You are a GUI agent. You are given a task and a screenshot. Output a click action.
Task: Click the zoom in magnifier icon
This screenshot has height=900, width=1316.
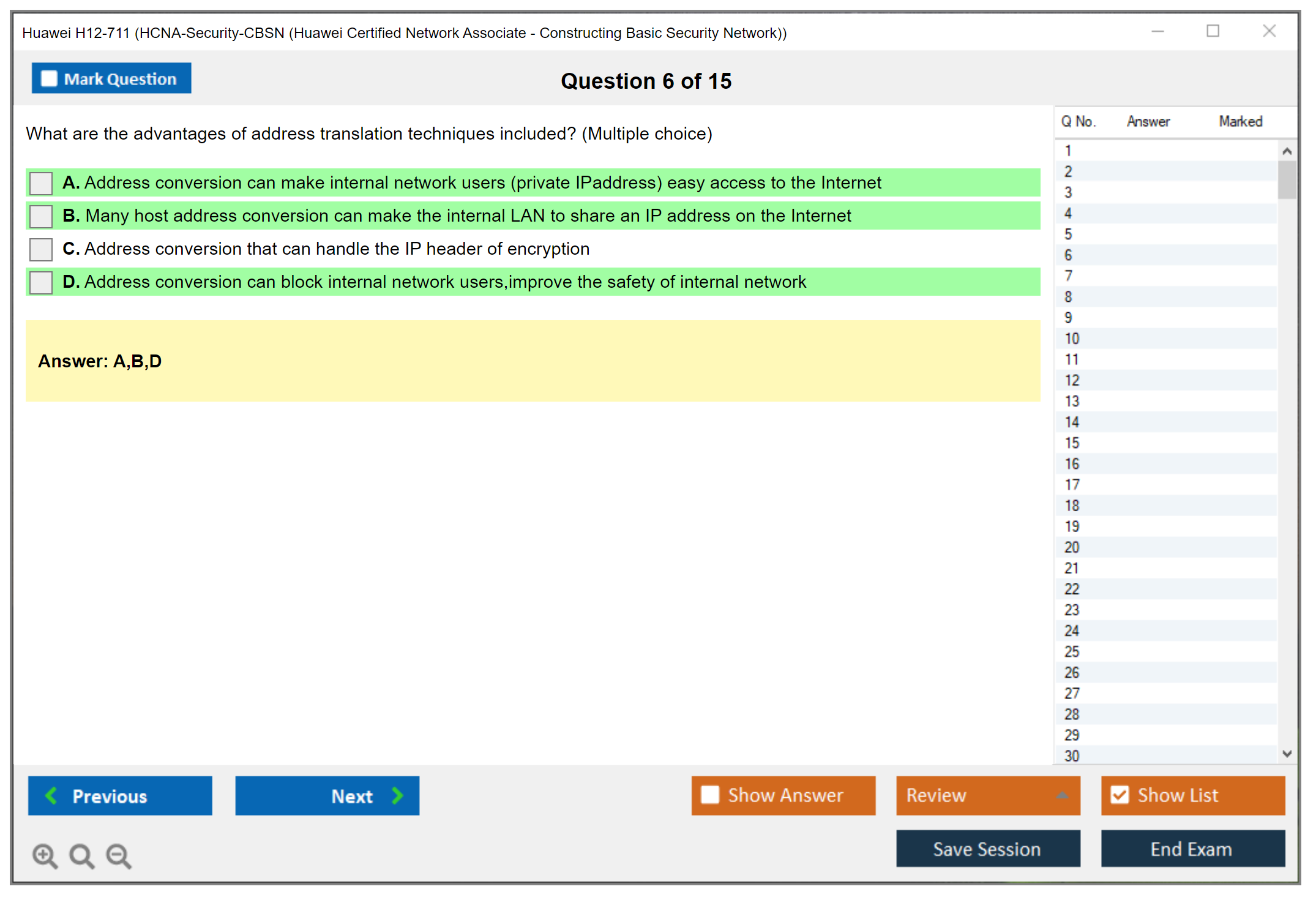[45, 855]
